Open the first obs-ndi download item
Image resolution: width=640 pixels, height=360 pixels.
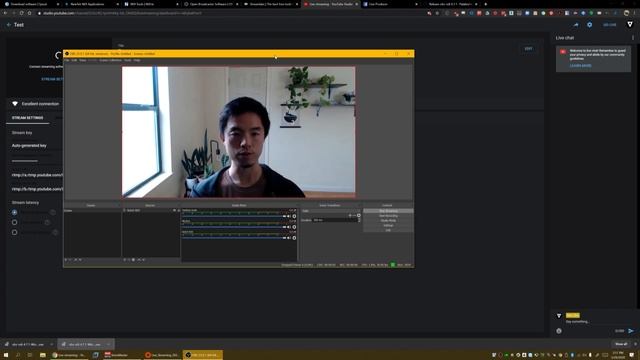[27, 344]
